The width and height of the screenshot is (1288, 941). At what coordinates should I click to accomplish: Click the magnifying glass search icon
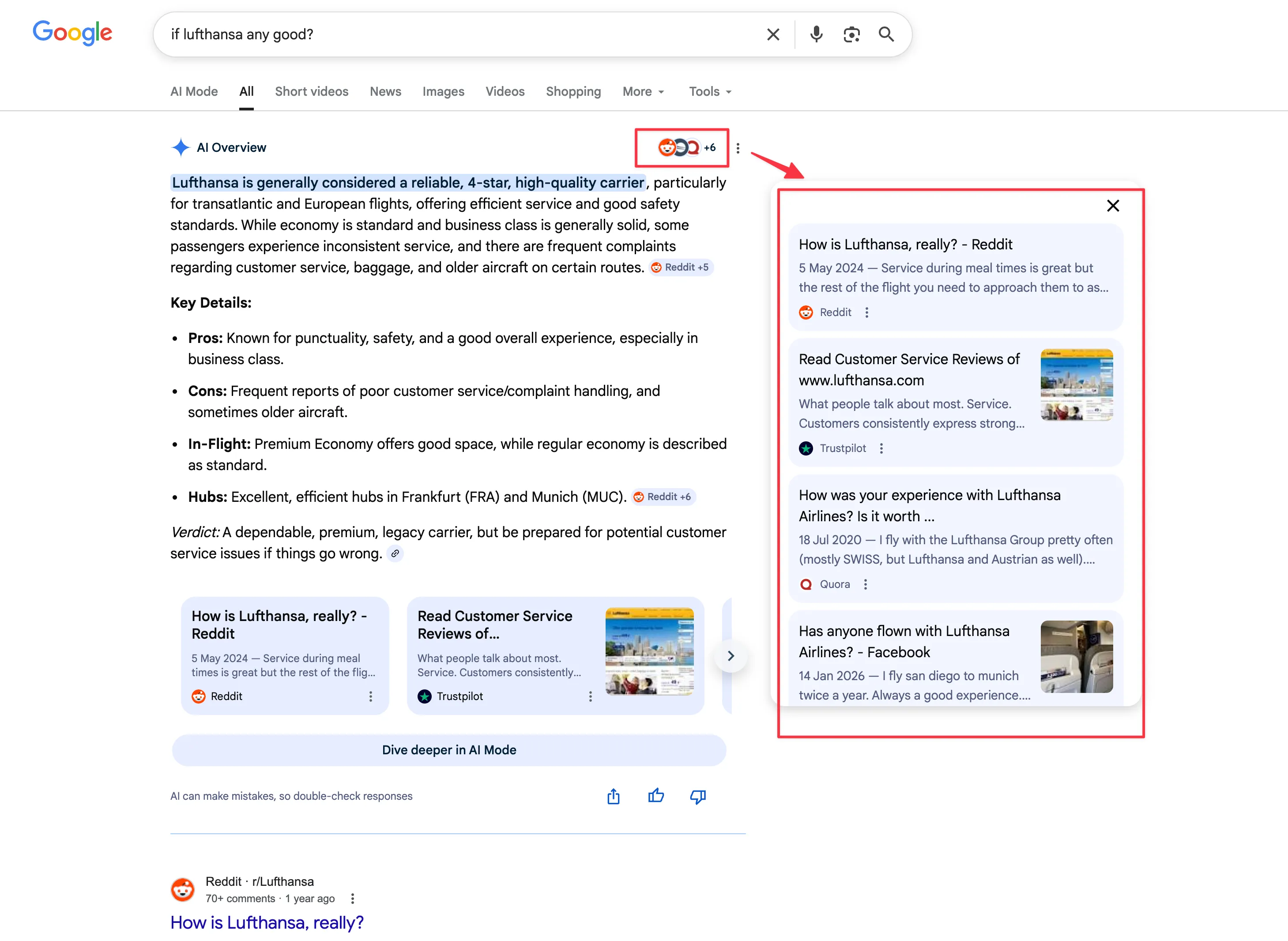[x=886, y=34]
